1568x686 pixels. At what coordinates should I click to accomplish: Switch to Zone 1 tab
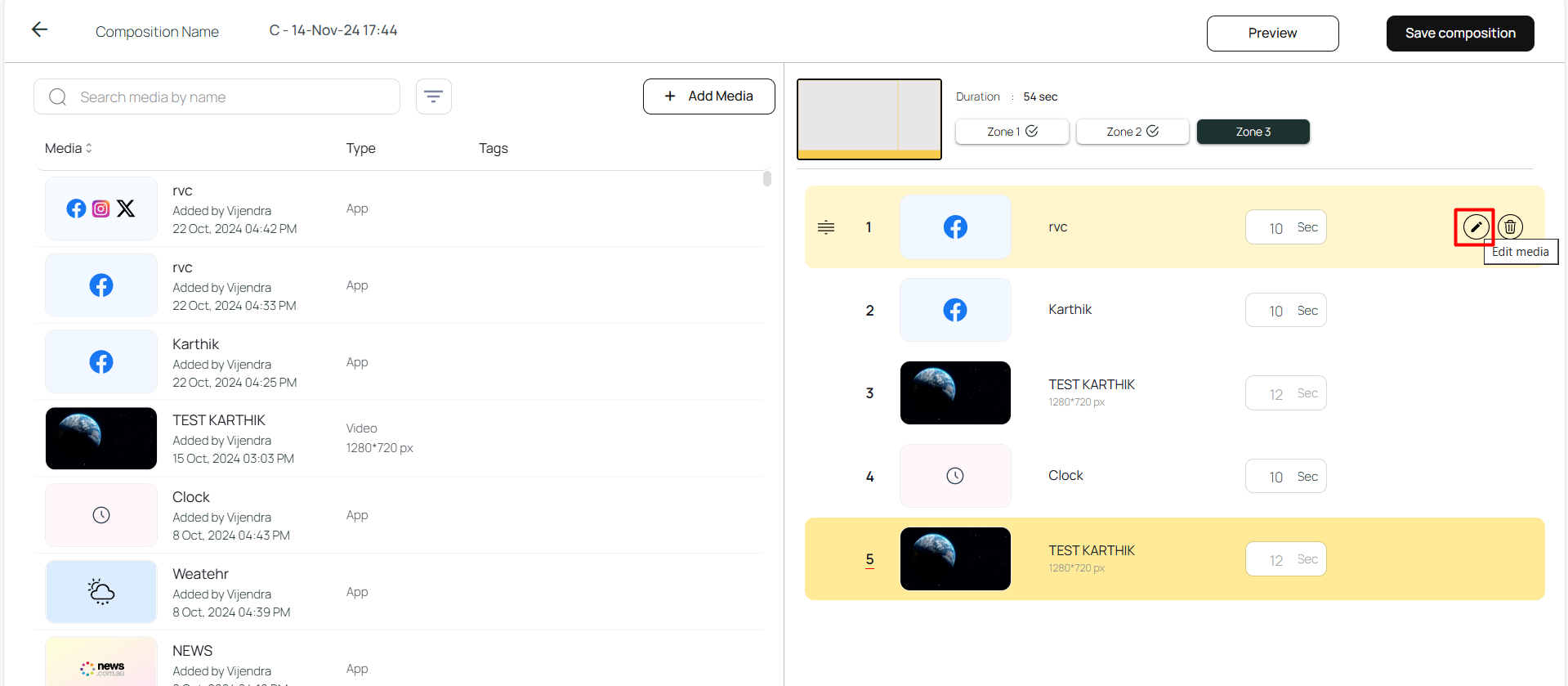[x=1012, y=132]
